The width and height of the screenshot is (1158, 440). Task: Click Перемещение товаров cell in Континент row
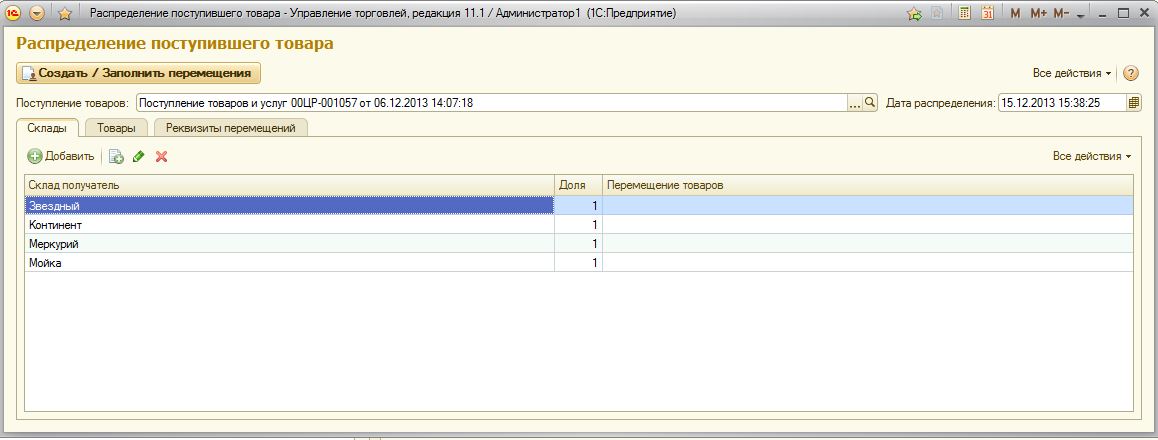(x=868, y=224)
